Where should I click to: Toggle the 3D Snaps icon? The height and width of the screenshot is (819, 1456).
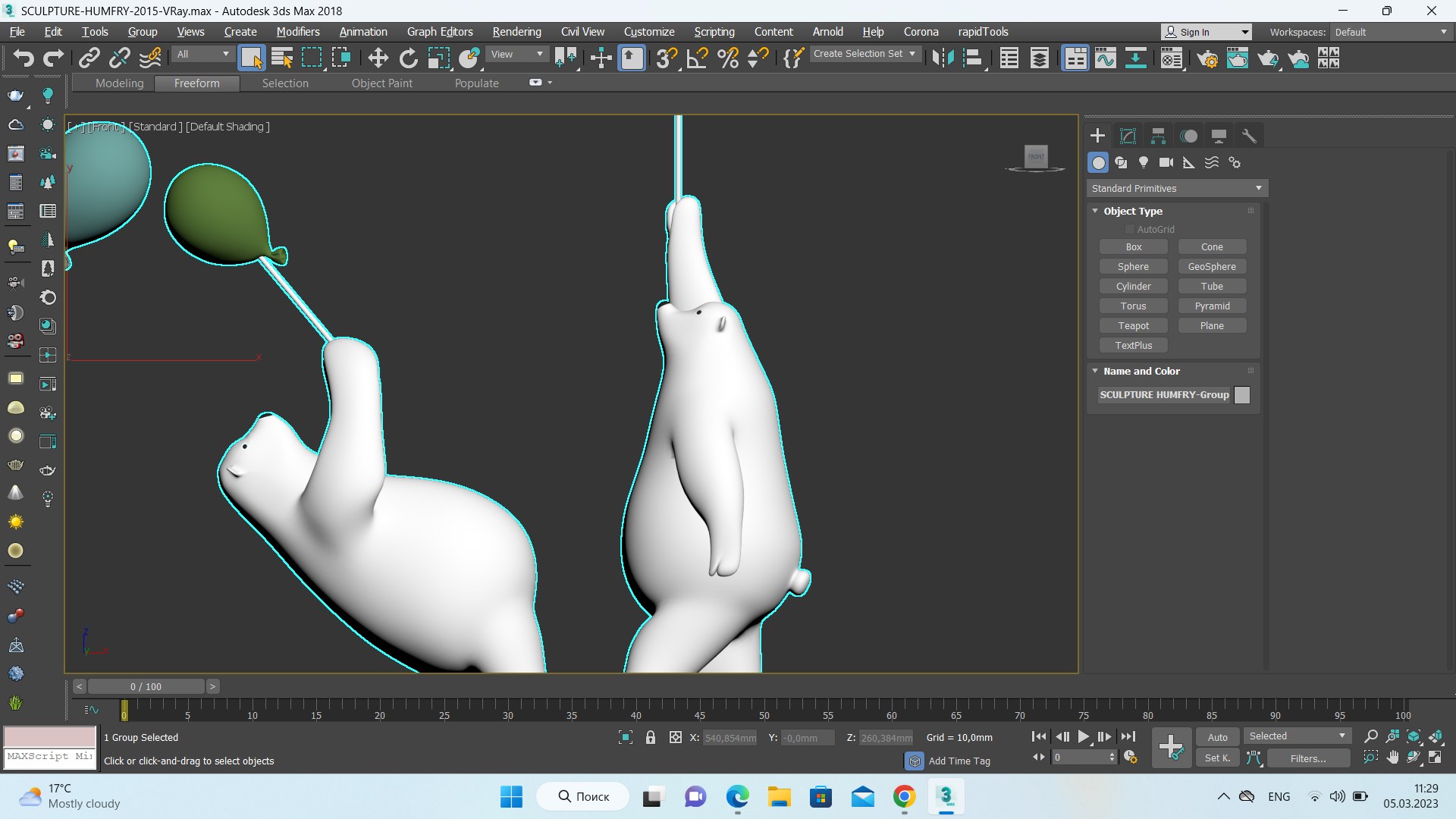667,58
